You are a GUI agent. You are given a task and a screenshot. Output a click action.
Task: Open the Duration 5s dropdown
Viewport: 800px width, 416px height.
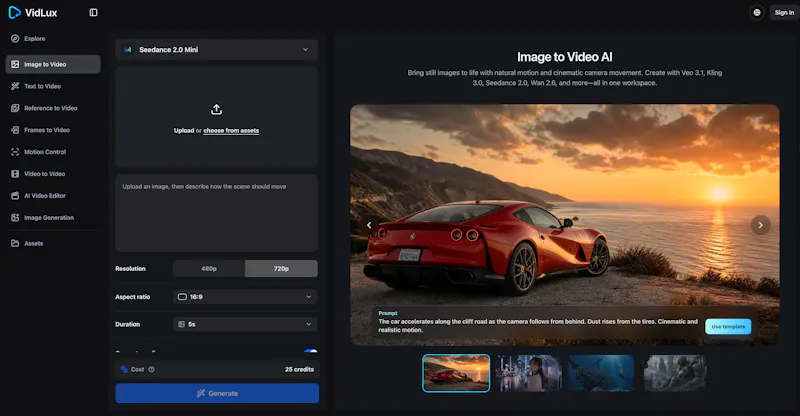pos(245,324)
